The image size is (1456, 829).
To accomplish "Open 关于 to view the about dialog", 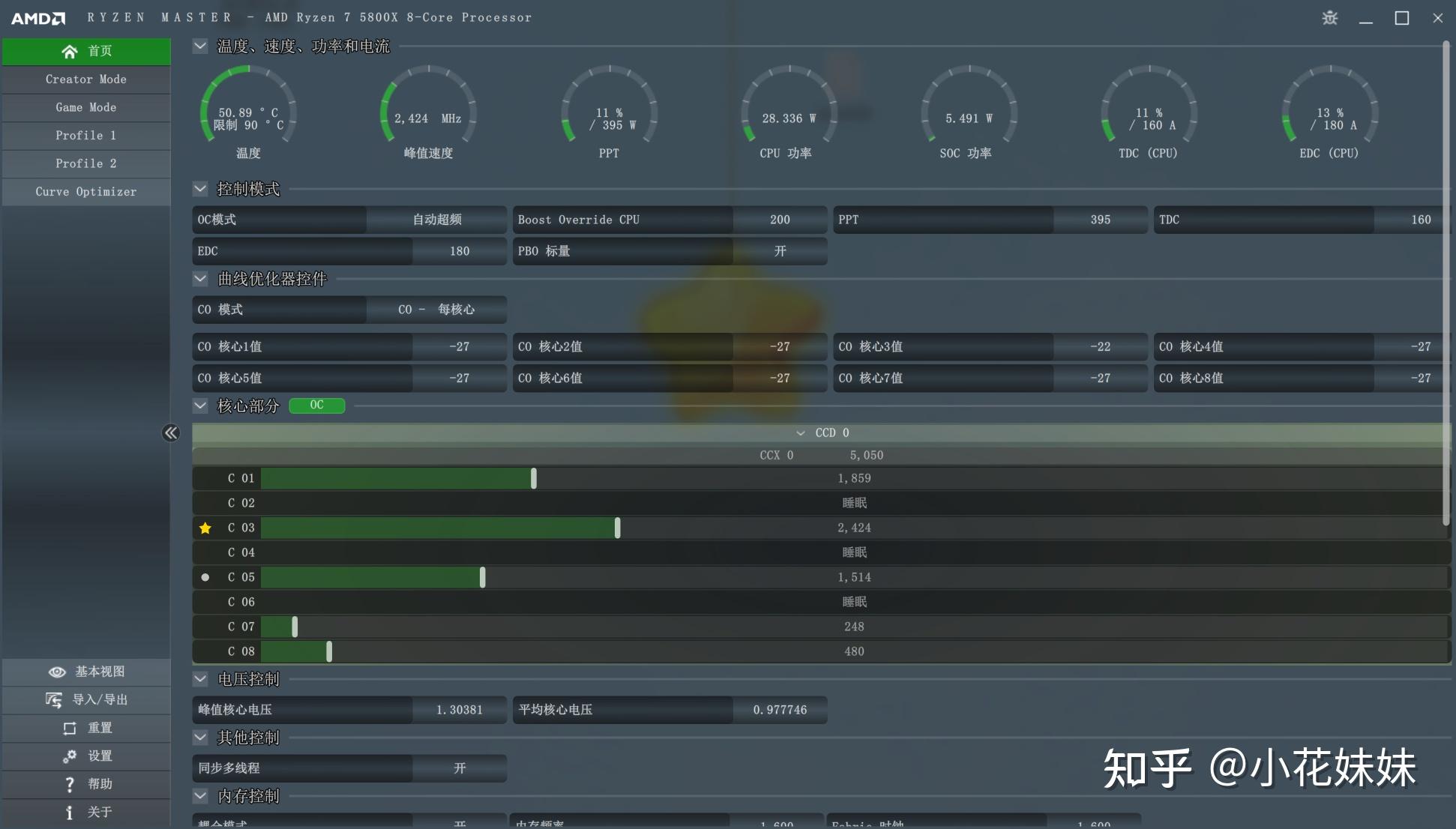I will (70, 812).
